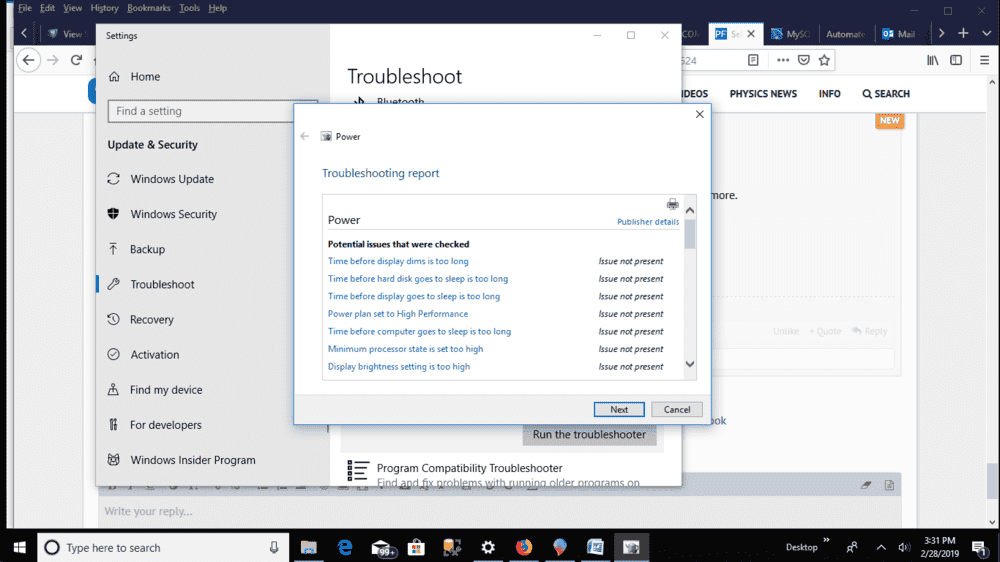Launch Firefox from the taskbar
This screenshot has height=562, width=1000.
(x=524, y=547)
